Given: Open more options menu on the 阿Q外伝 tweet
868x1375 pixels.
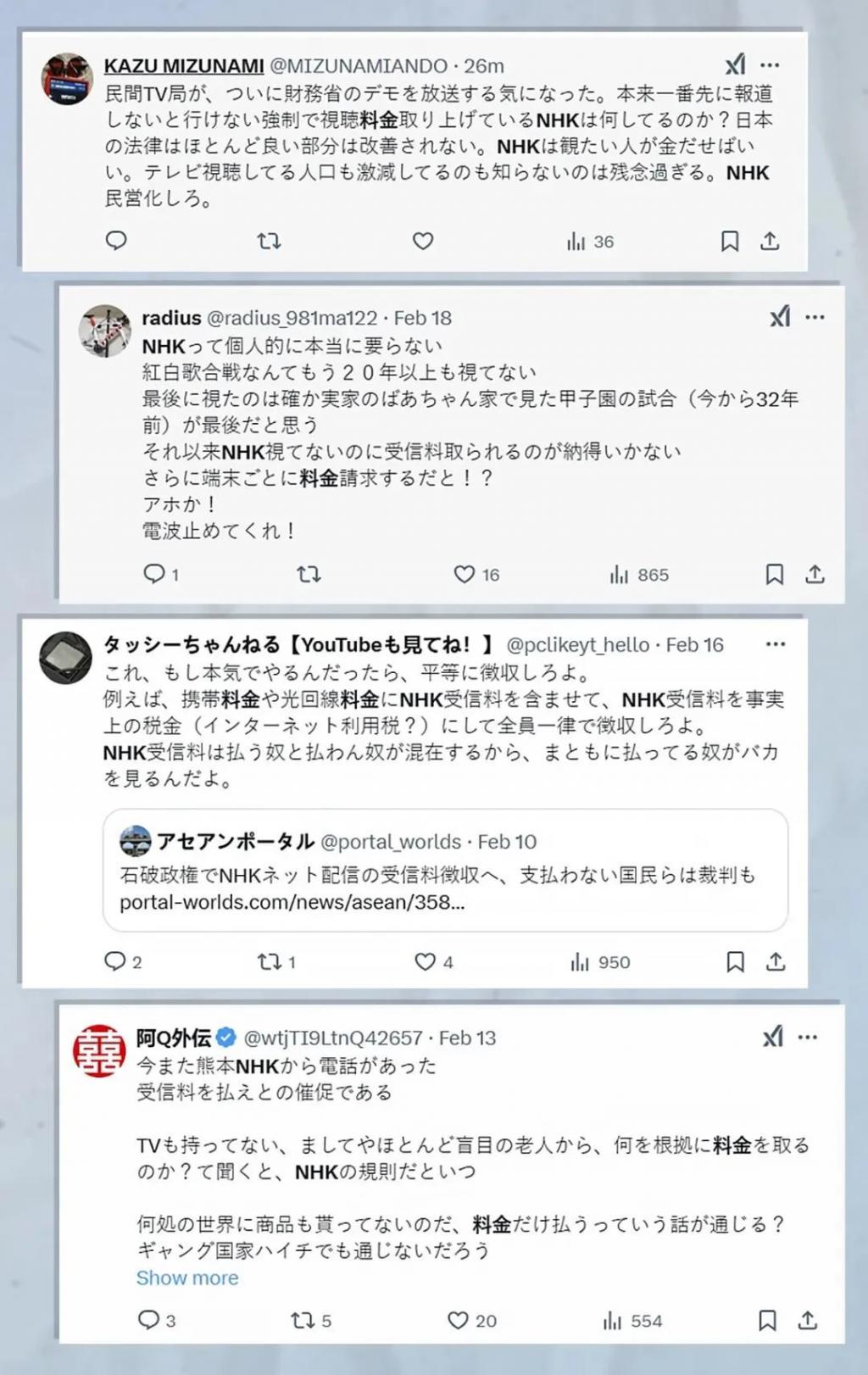Looking at the screenshot, I should [808, 1038].
